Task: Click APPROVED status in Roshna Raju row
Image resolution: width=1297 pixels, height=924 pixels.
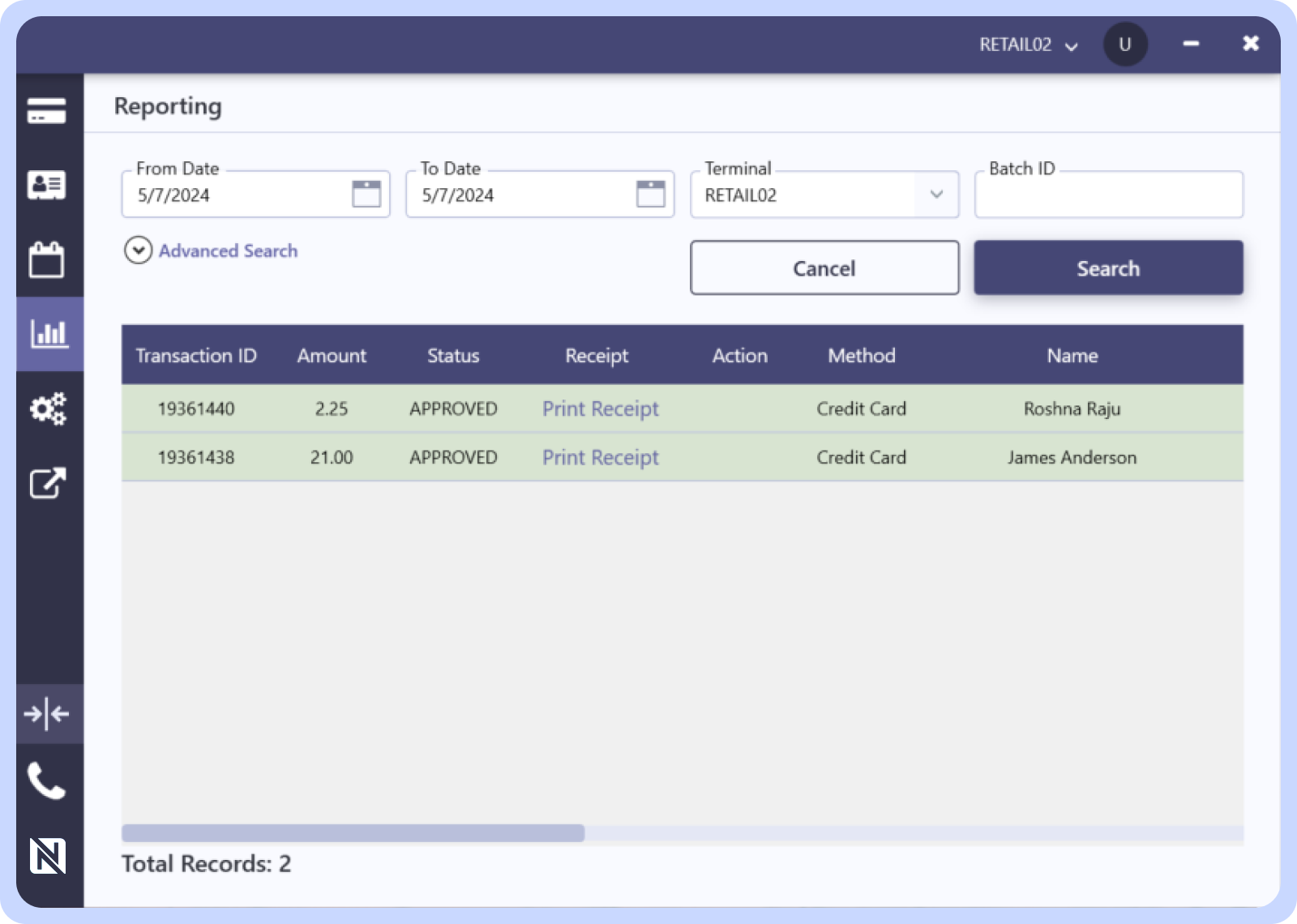Action: click(453, 409)
